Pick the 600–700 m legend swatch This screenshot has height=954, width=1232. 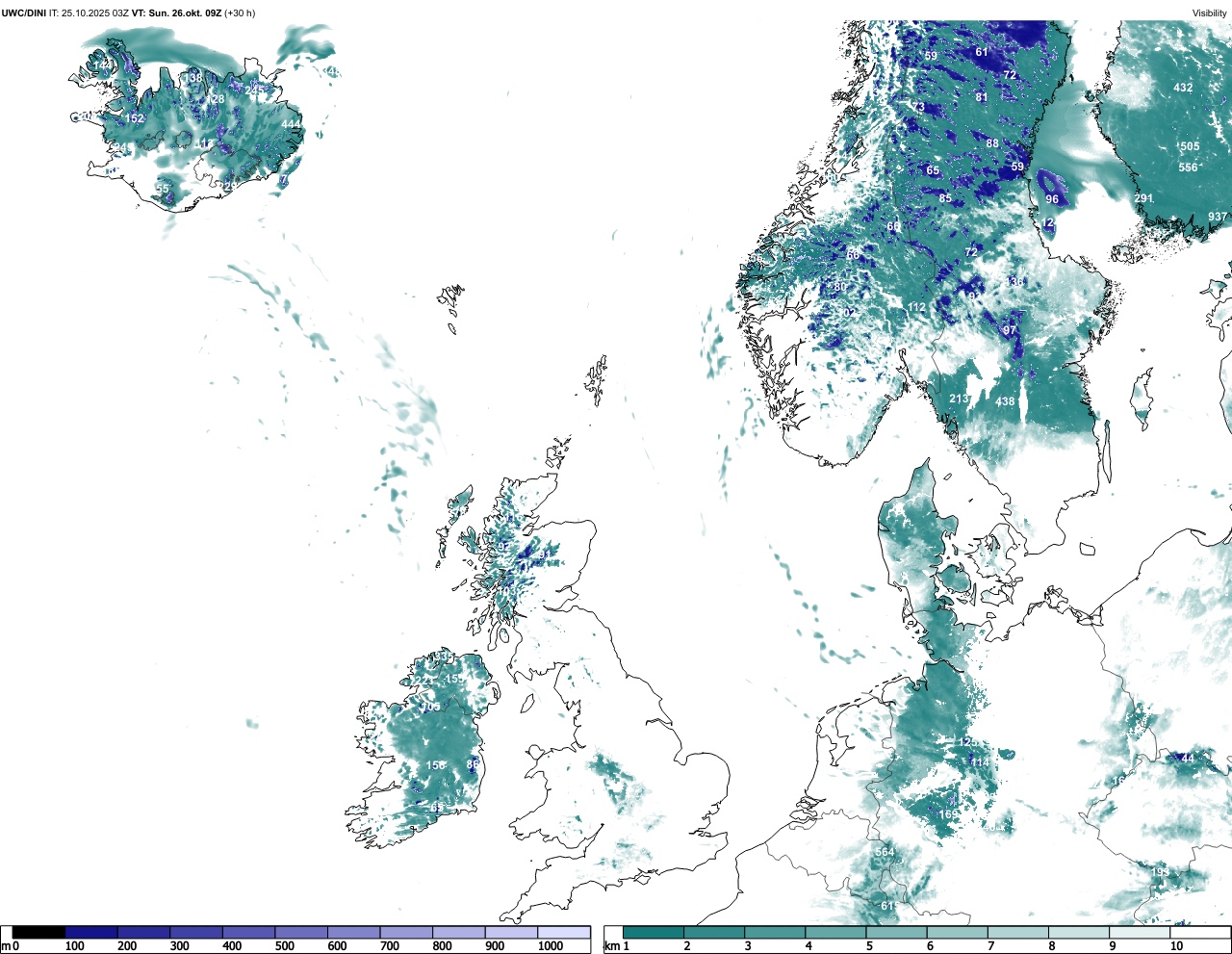[354, 932]
